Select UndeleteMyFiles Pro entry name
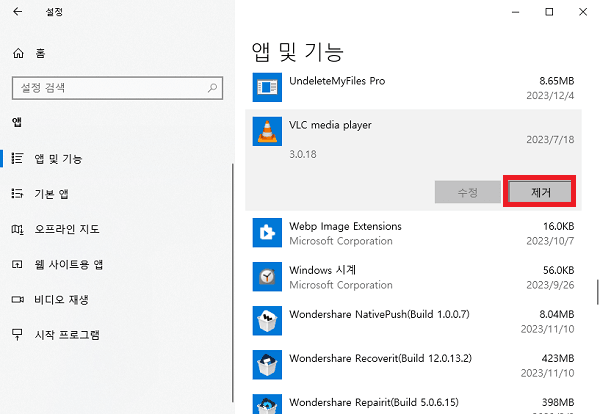The height and width of the screenshot is (414, 600). coord(337,81)
